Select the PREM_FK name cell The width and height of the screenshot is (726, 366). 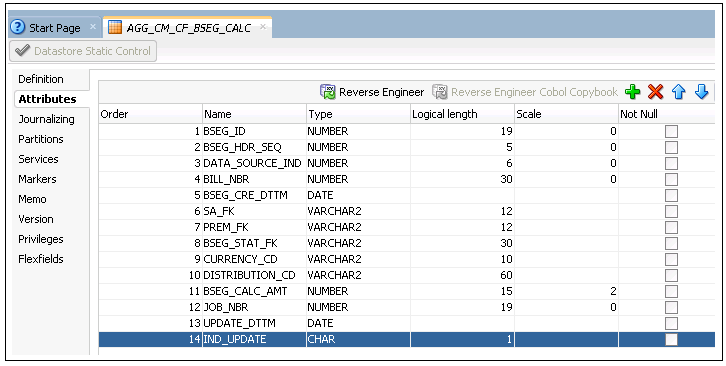coord(254,227)
